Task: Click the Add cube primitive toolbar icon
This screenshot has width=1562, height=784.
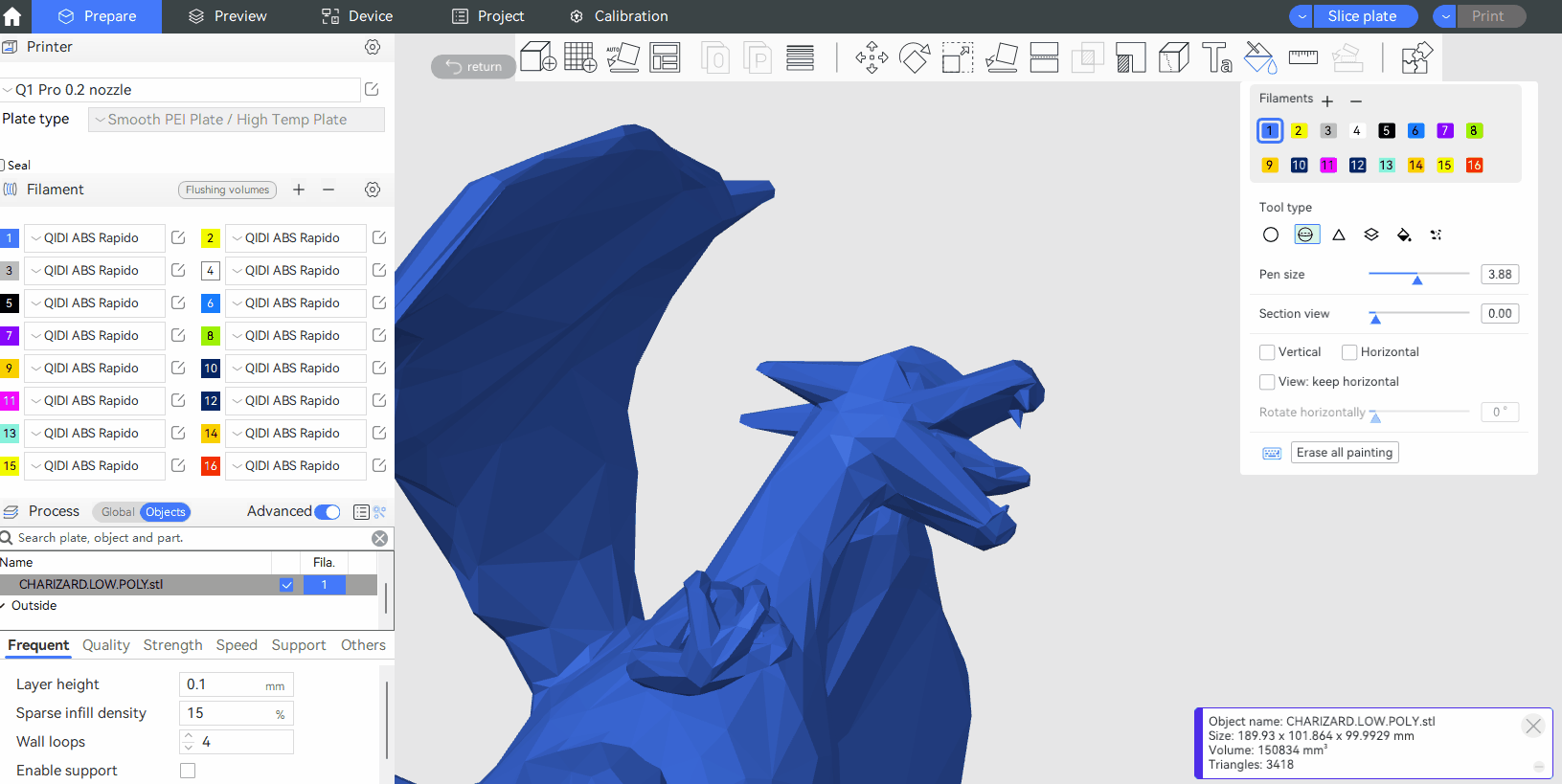Action: pos(538,57)
